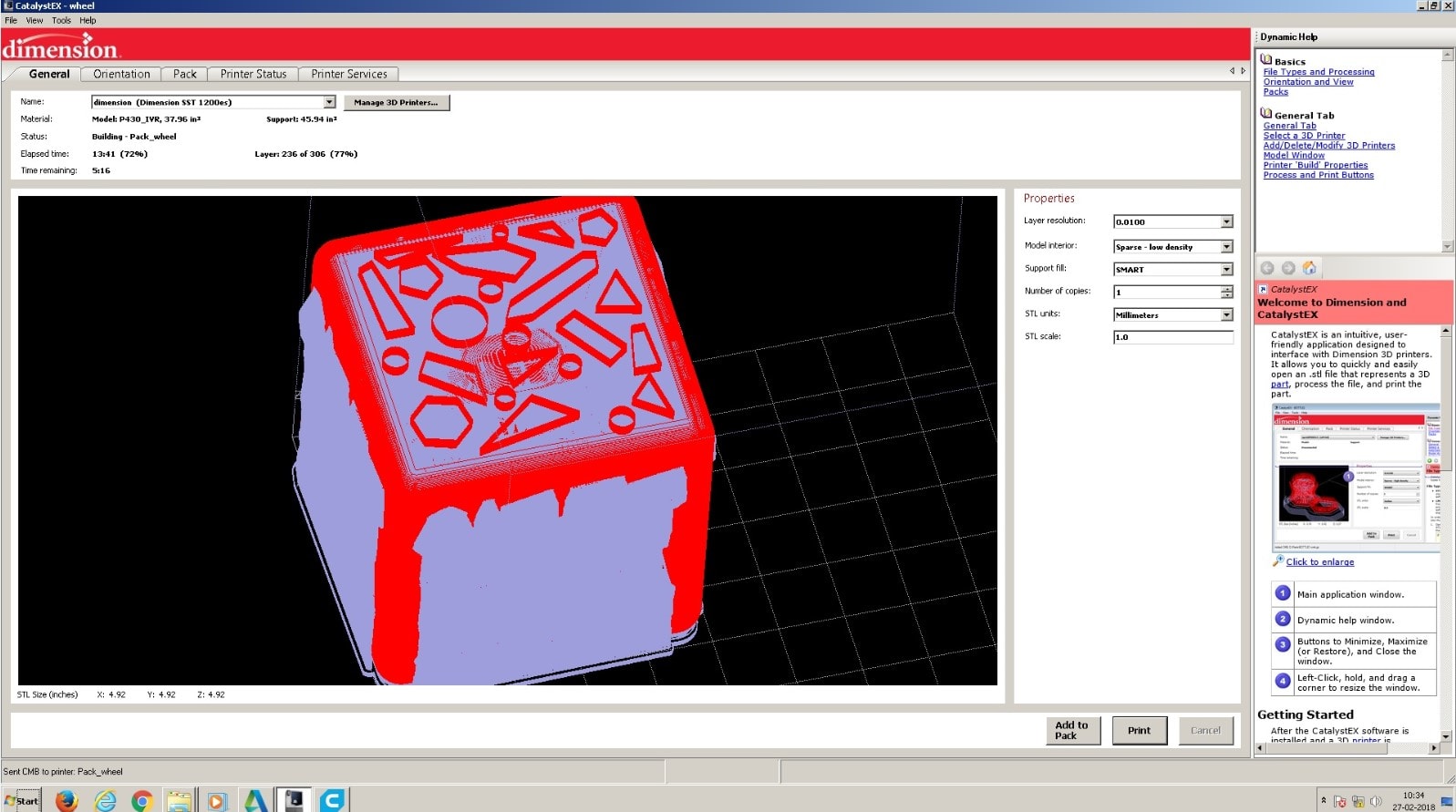Open STL units dropdown
Viewport: 1456px width, 812px height.
[1226, 314]
